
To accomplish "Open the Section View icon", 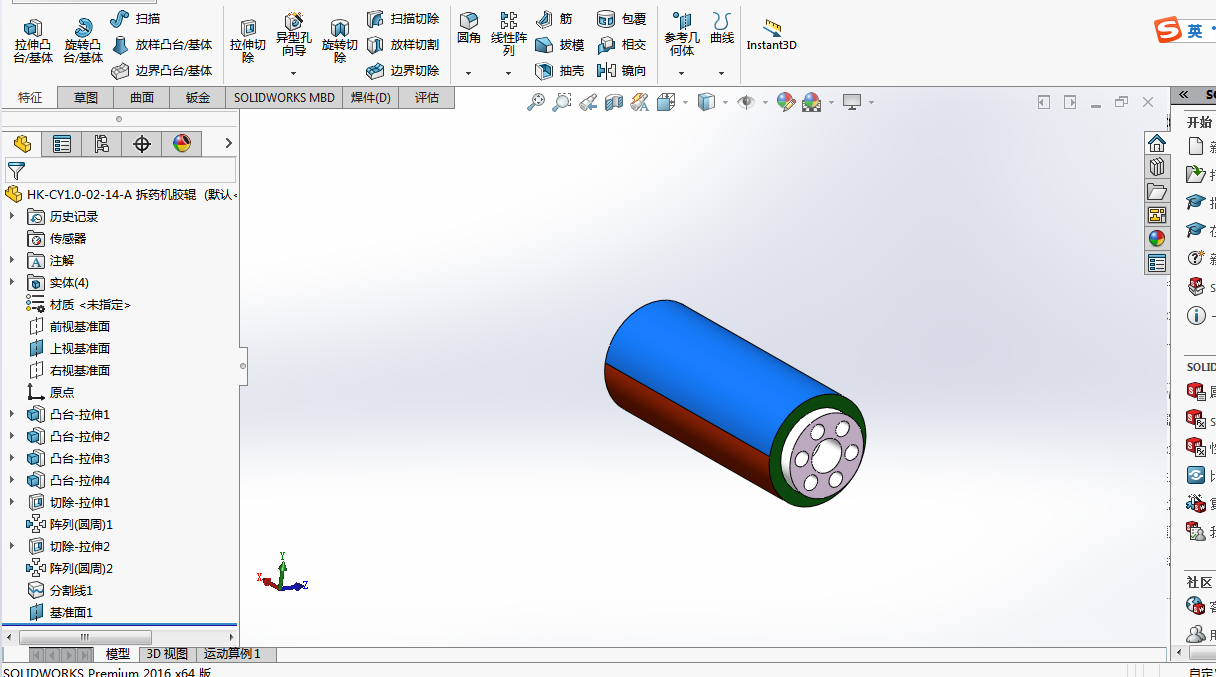I will tap(614, 102).
